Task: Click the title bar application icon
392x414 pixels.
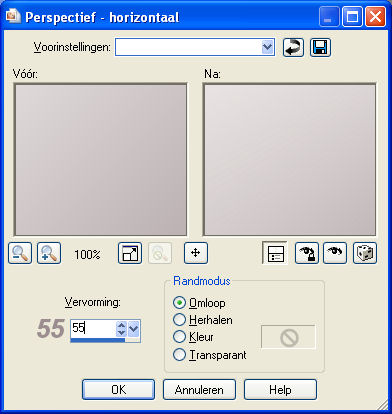Action: 13,17
